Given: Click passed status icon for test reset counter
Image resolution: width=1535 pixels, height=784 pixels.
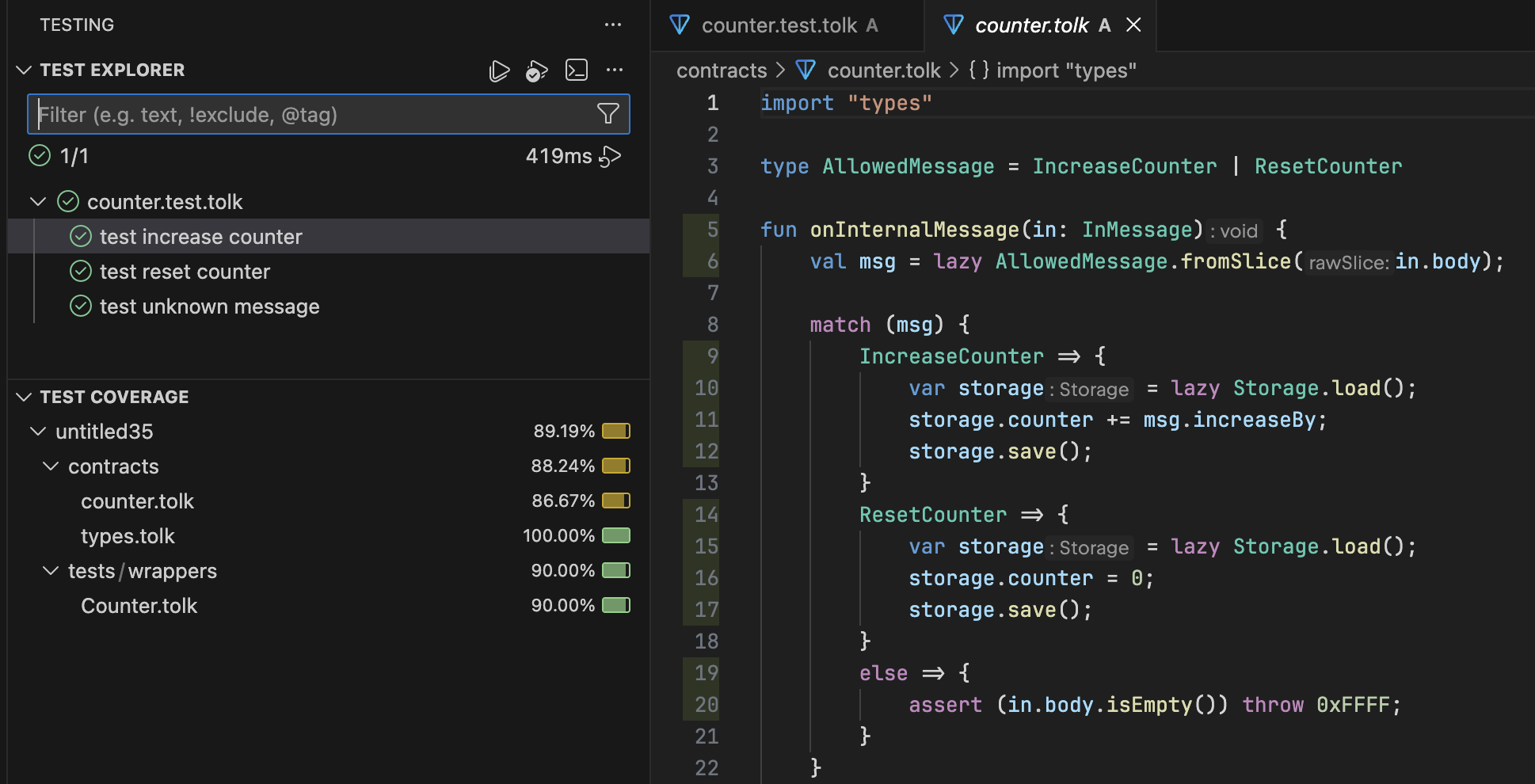Looking at the screenshot, I should coord(81,272).
